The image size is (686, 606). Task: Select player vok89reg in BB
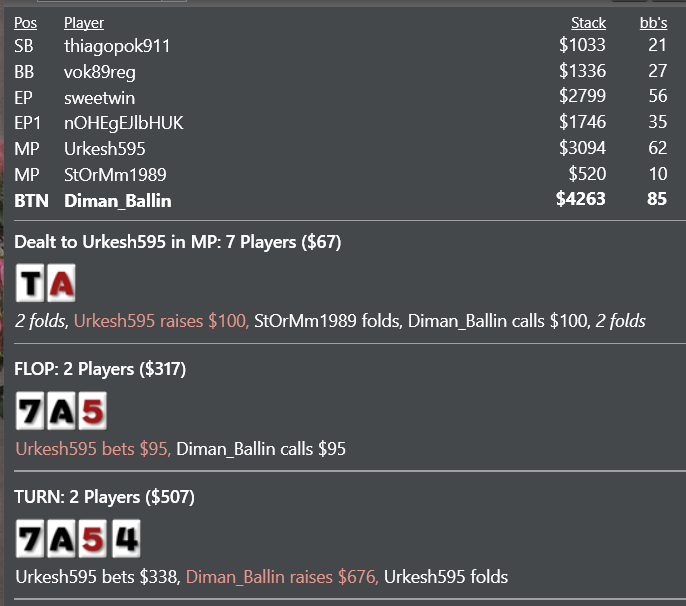click(x=340, y=71)
